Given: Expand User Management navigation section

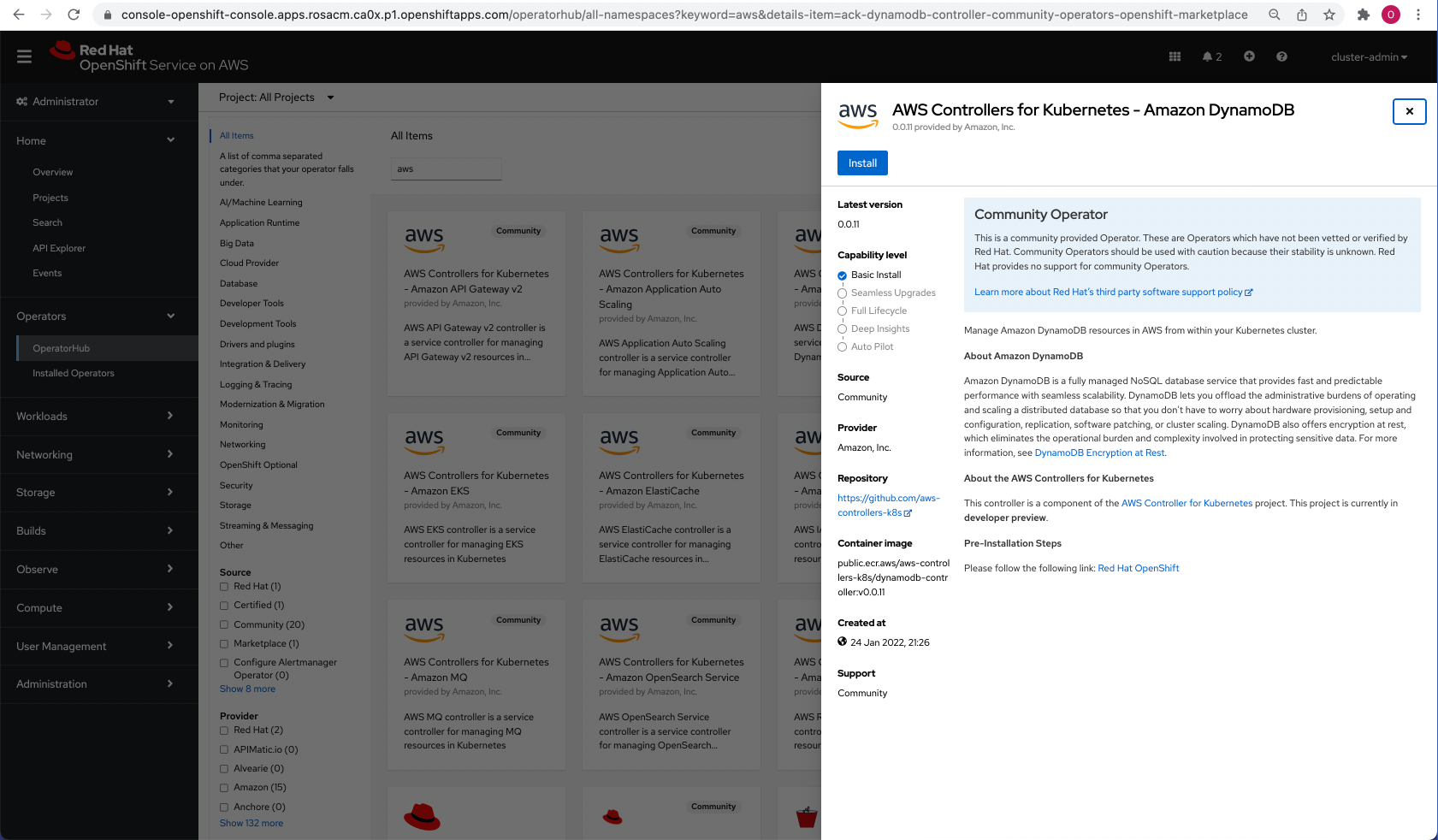Looking at the screenshot, I should (98, 647).
